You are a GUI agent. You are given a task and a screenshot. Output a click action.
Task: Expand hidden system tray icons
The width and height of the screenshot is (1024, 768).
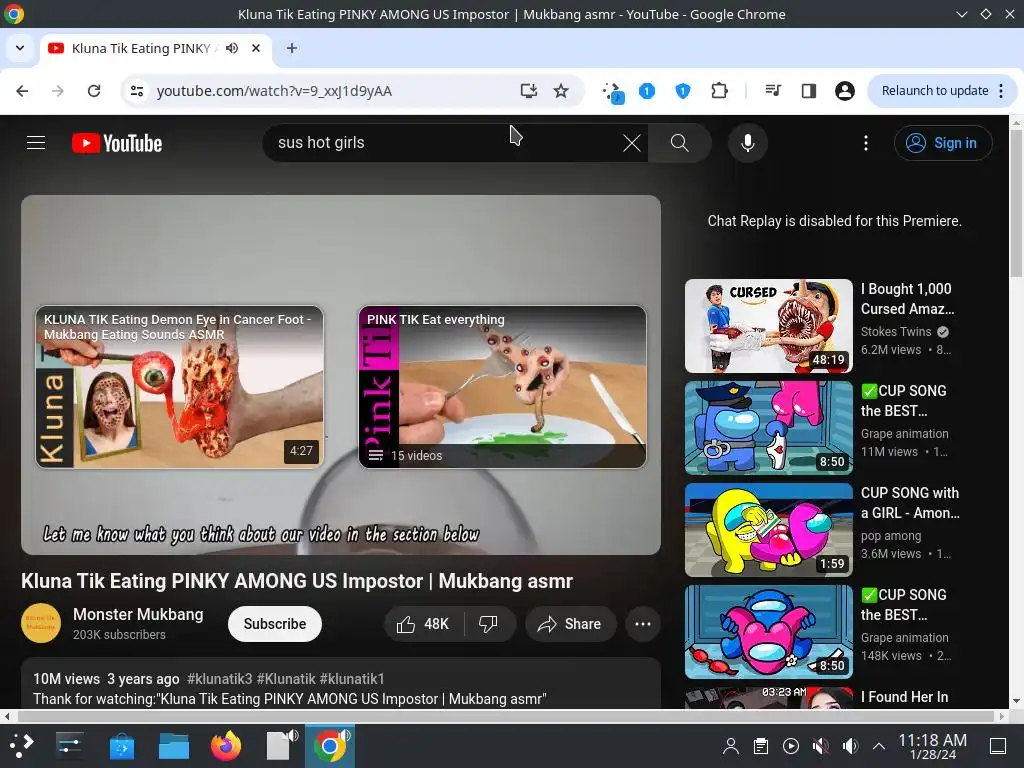879,746
